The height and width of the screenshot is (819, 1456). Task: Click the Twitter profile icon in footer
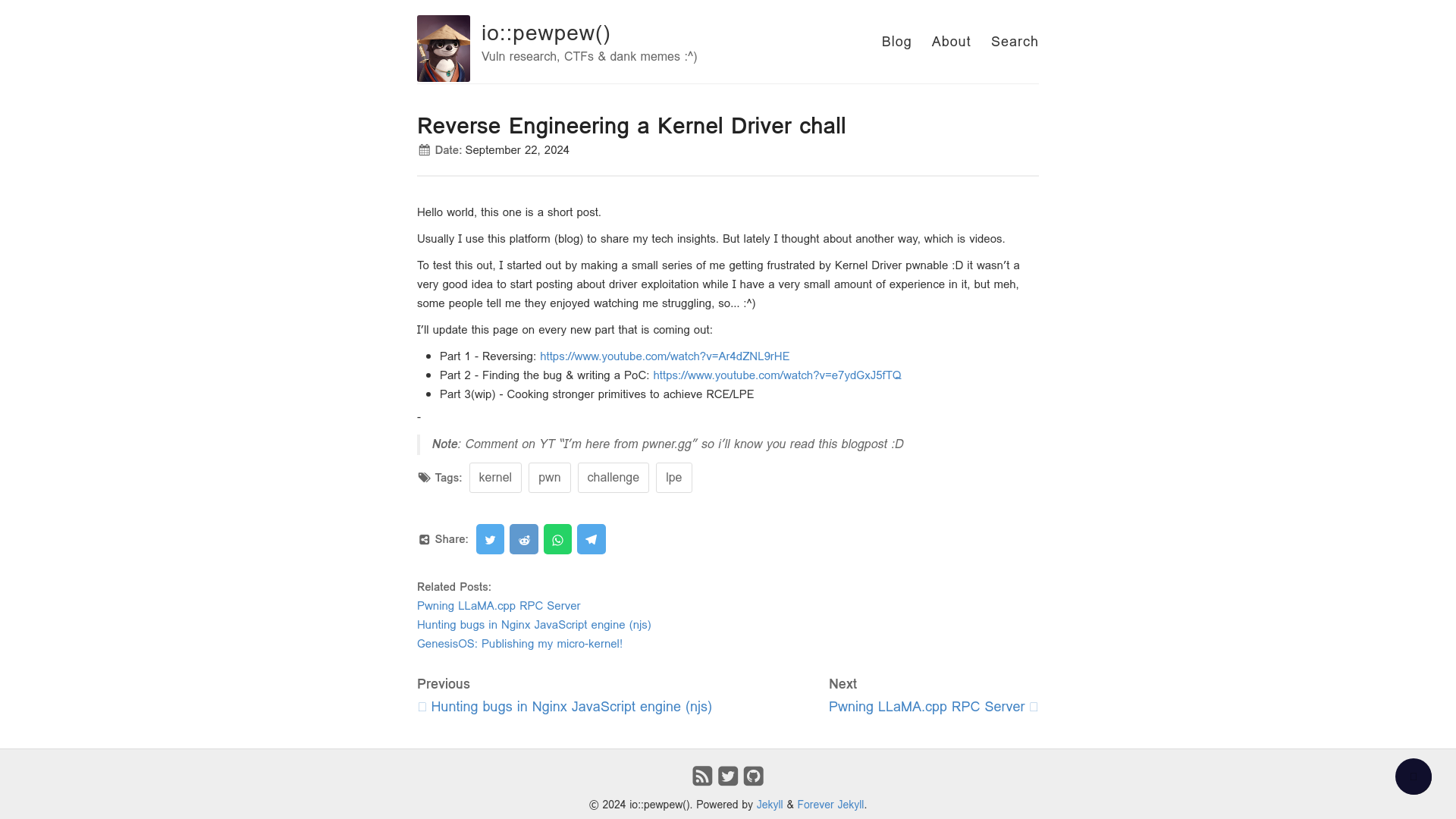728,776
